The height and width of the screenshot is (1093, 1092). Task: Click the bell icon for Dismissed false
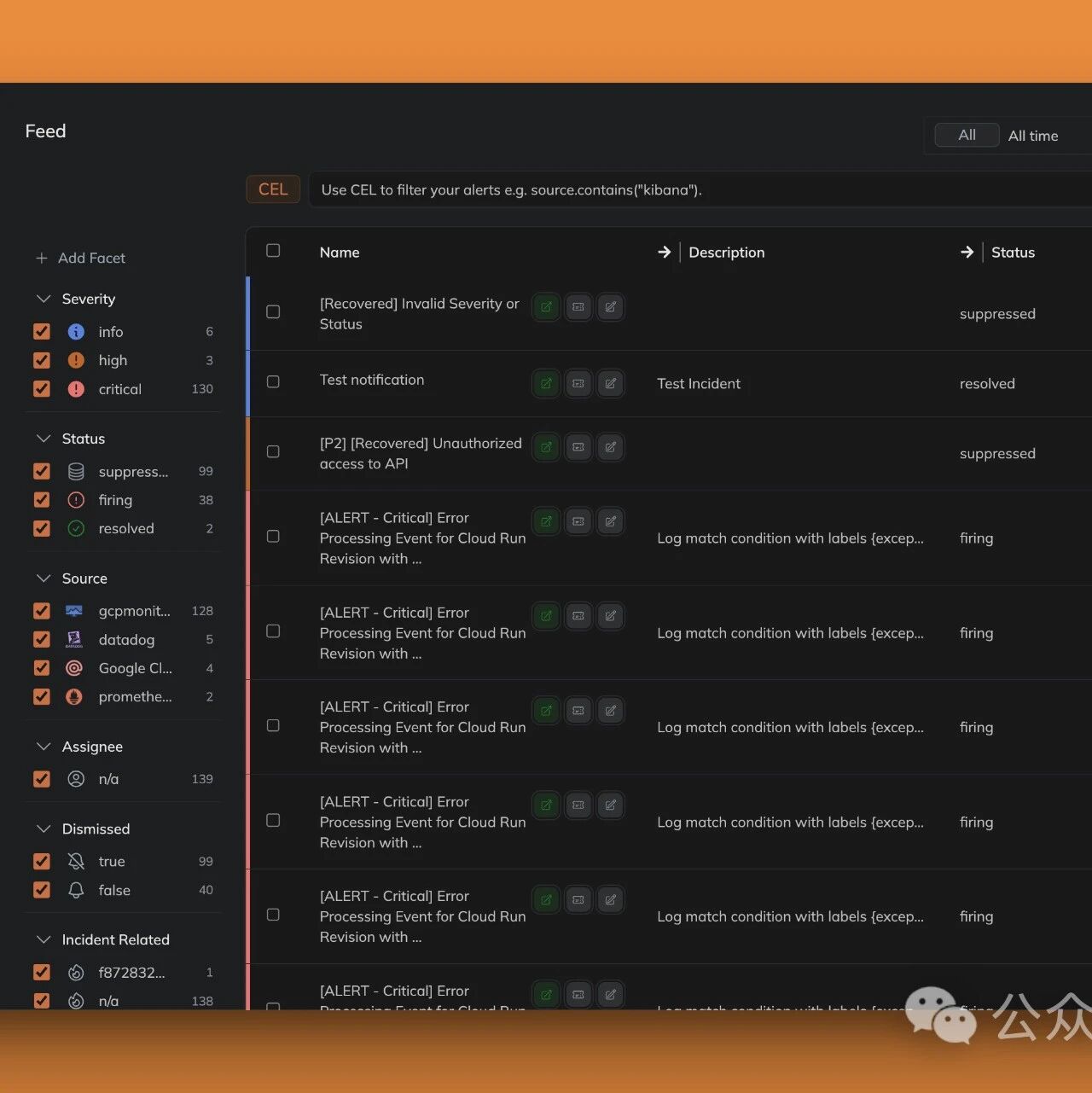click(76, 890)
